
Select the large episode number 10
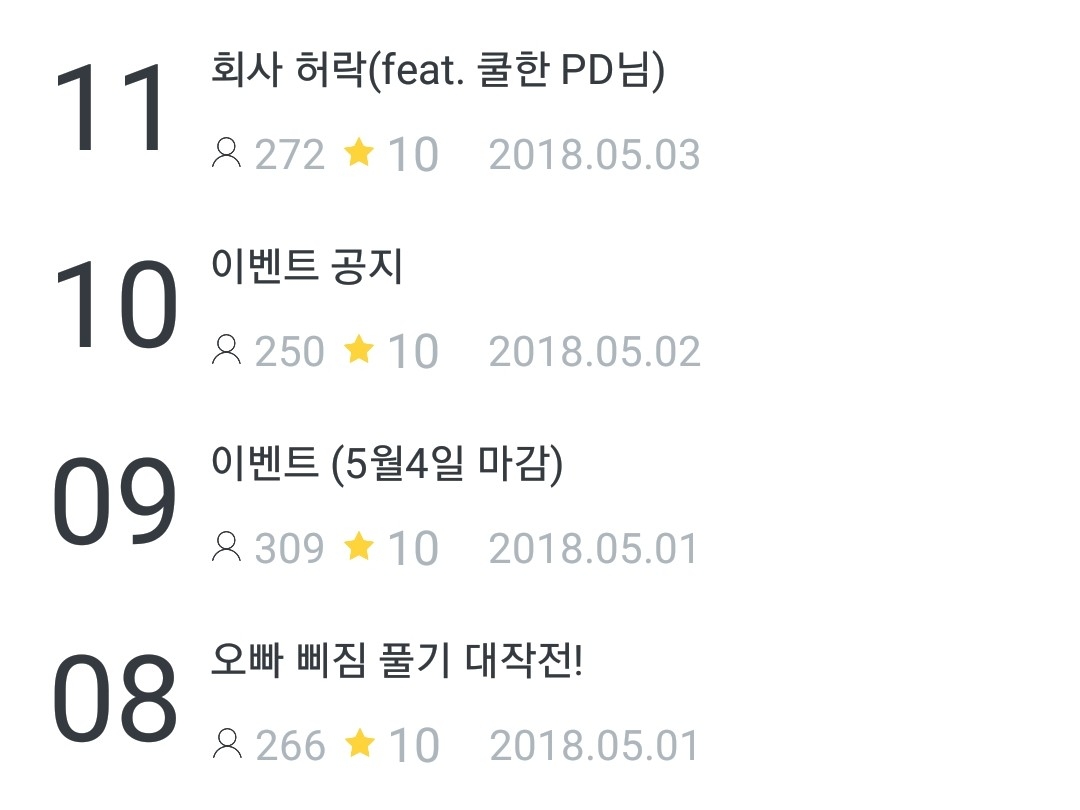pos(113,306)
